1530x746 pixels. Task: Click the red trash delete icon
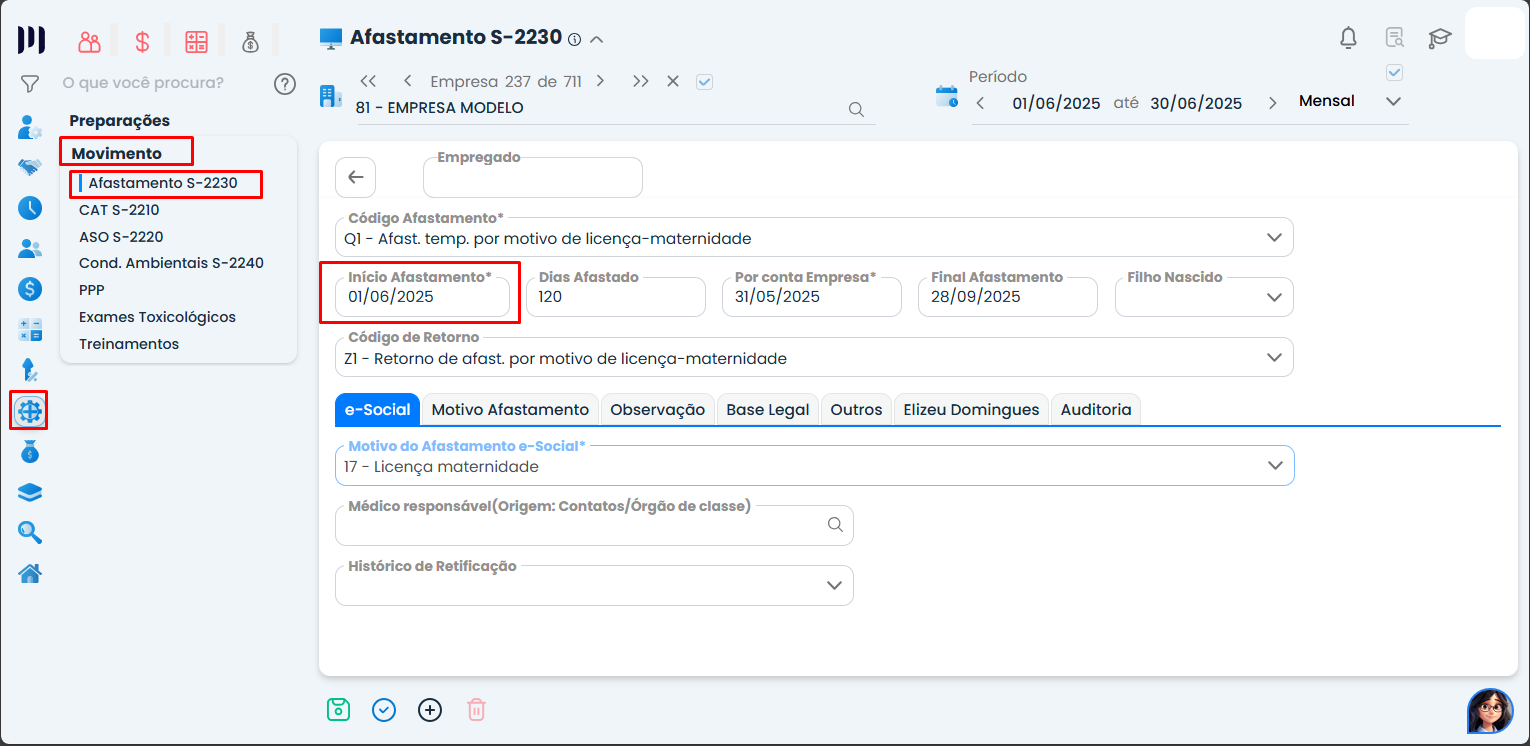point(476,710)
